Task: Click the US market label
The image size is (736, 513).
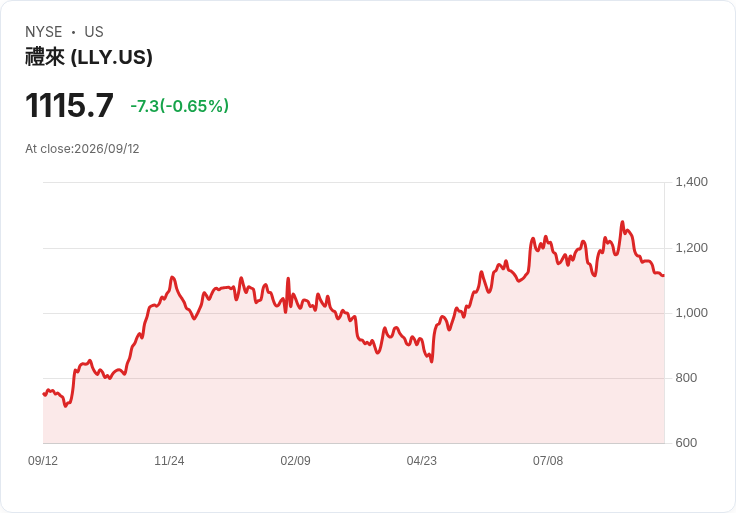Action: point(94,32)
